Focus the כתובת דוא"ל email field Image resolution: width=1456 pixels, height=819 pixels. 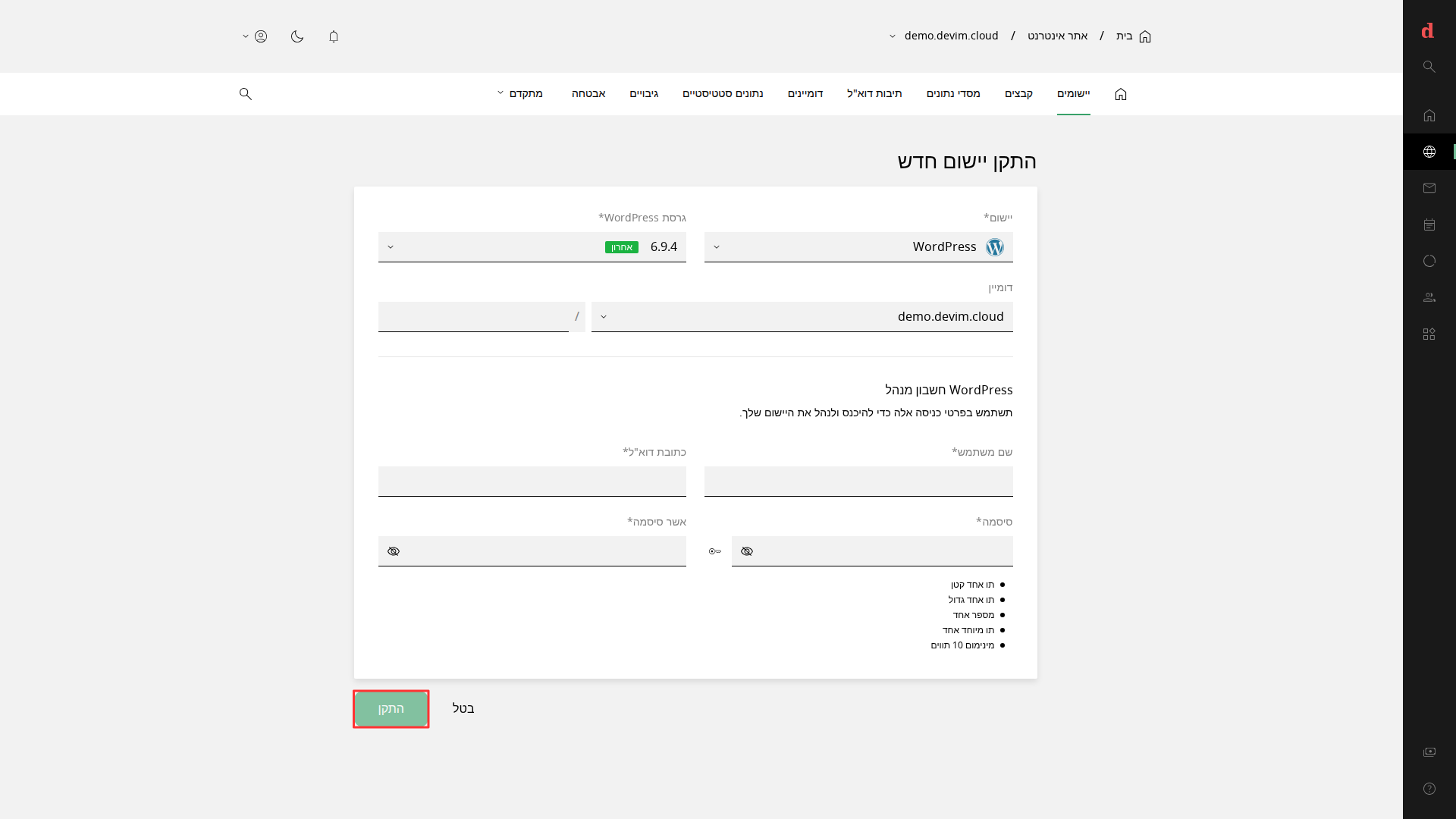[x=532, y=482]
